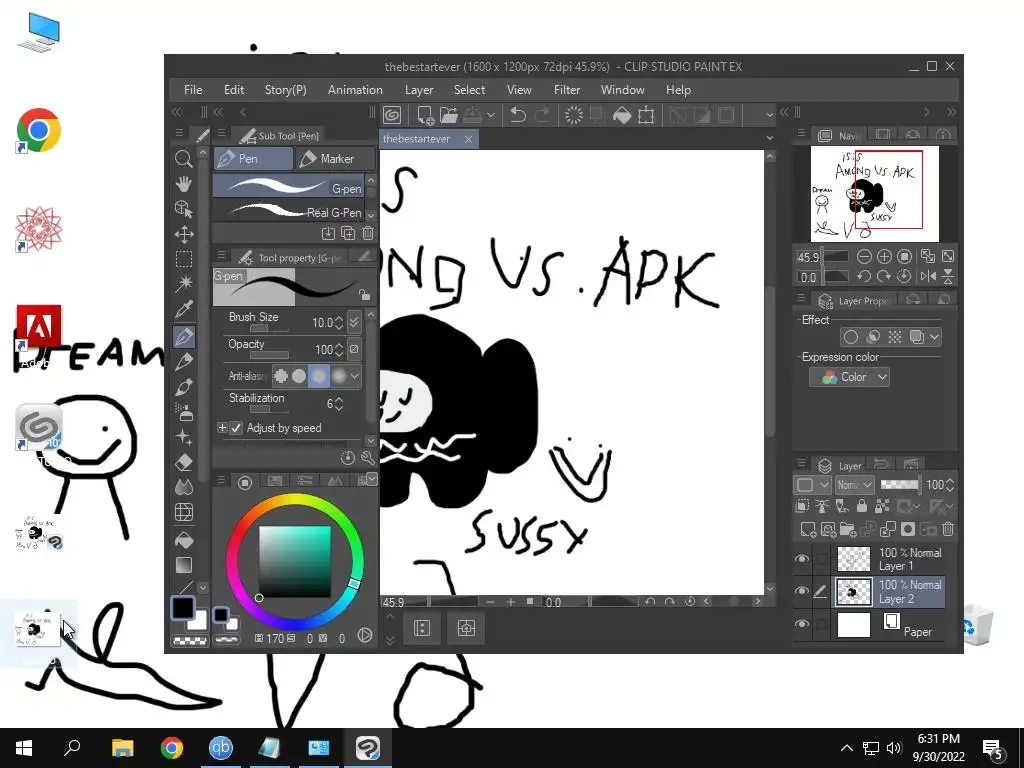Click the Clear delete icon in command bar

pos(573,116)
